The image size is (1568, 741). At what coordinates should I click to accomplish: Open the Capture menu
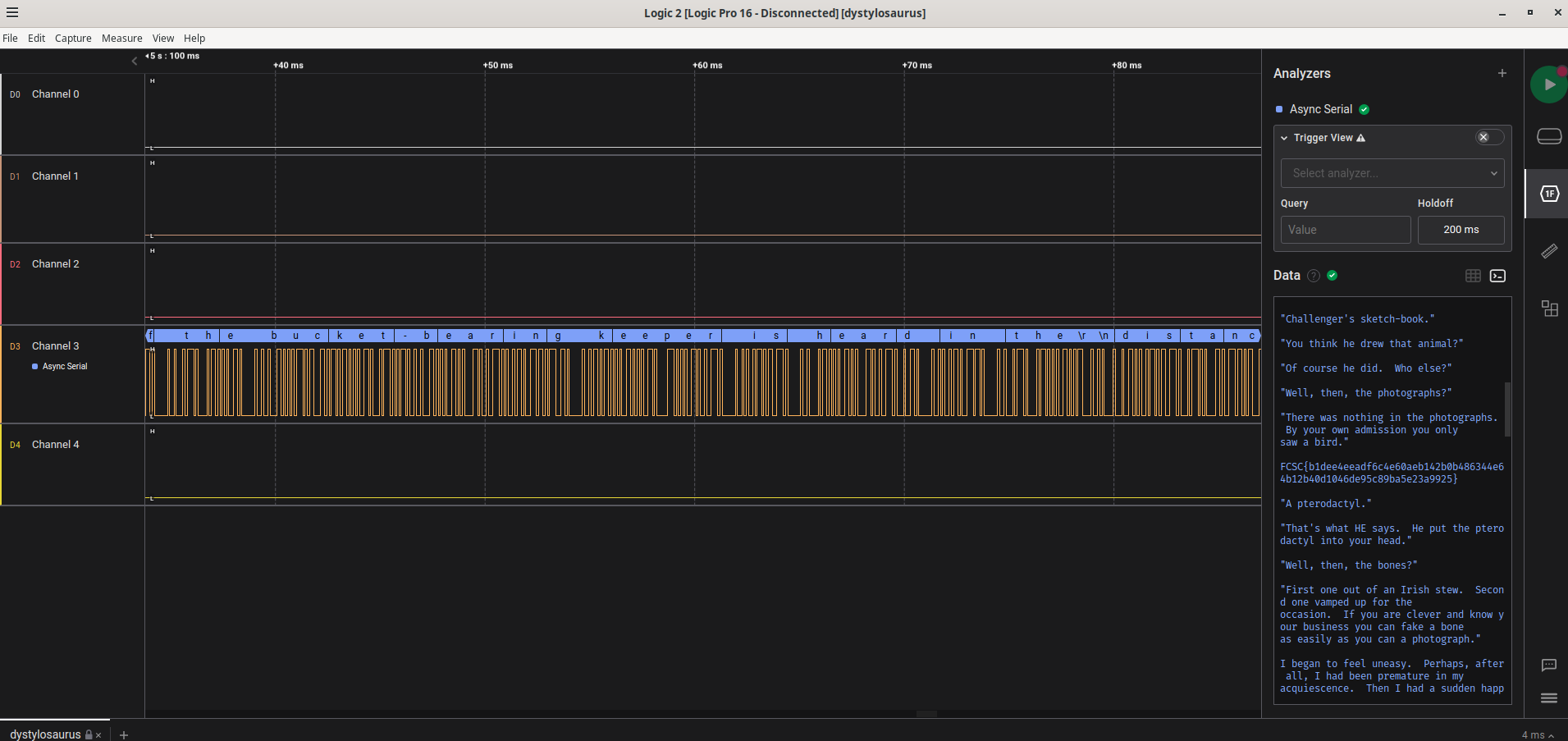pyautogui.click(x=73, y=39)
